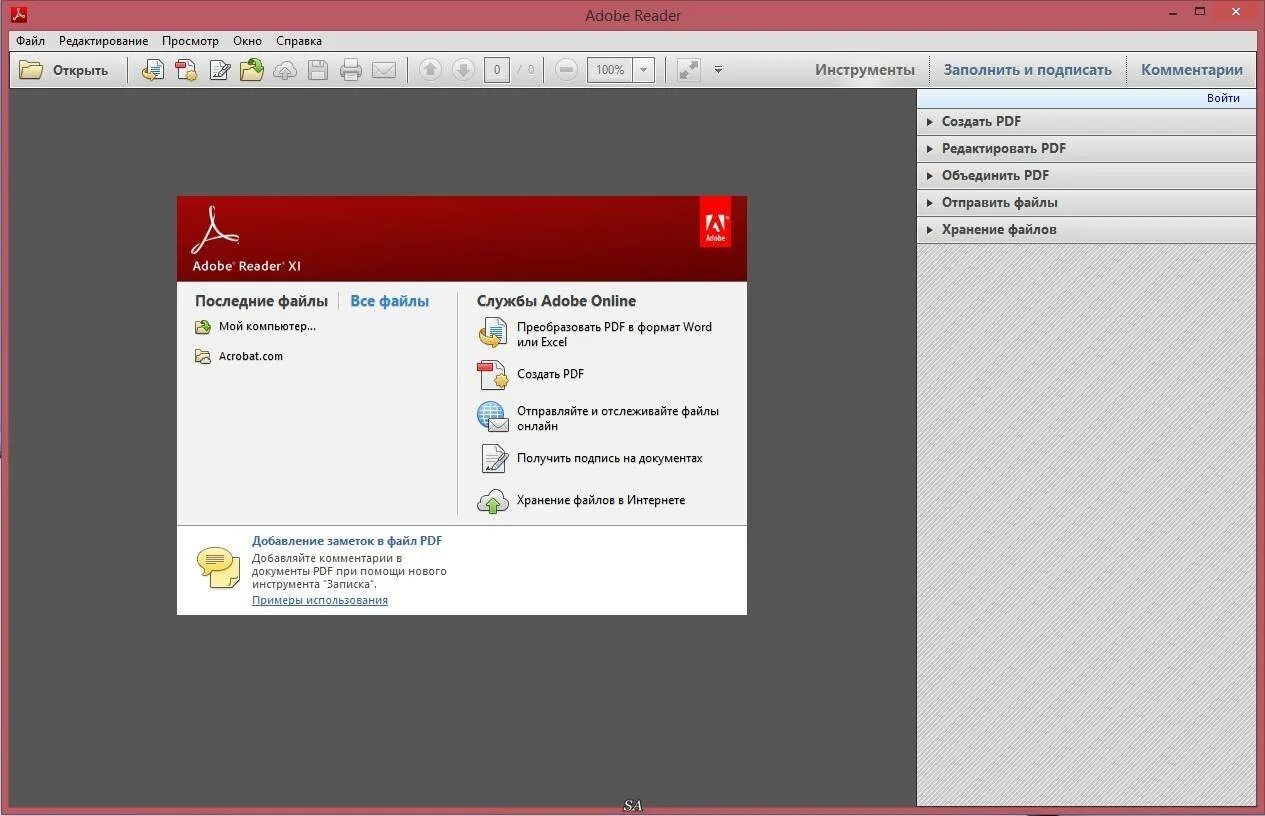Expand the Редактировать PDF section

click(1086, 148)
